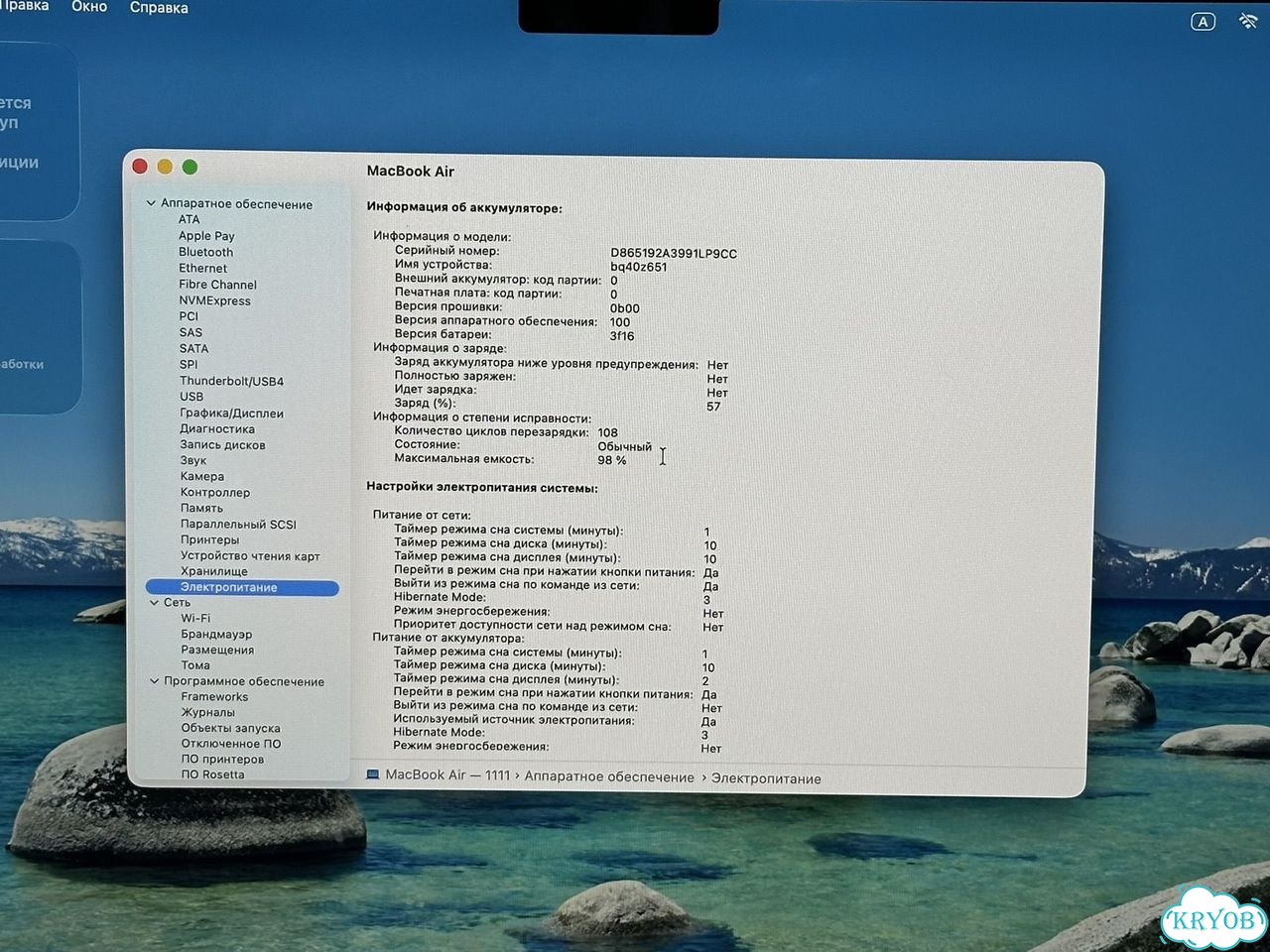Select Контроллер in the sidebar
Image resolution: width=1270 pixels, height=952 pixels.
click(215, 492)
